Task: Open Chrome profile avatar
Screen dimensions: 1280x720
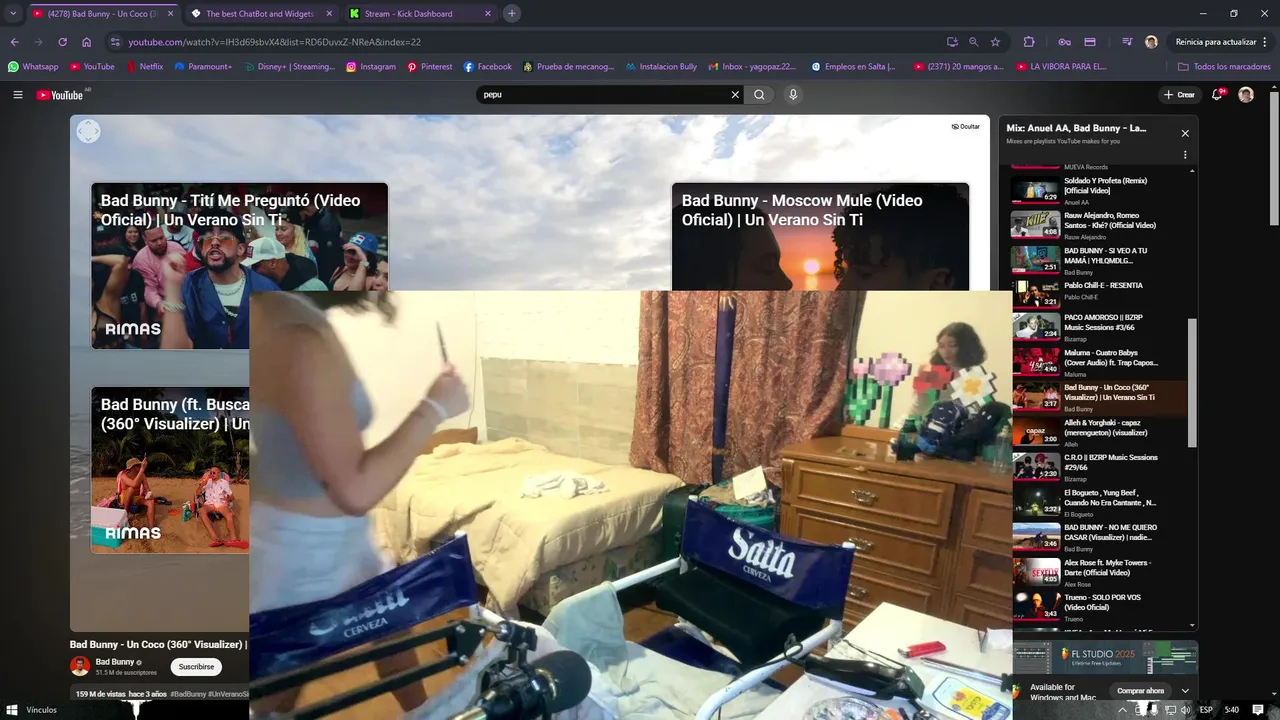Action: pyautogui.click(x=1151, y=42)
